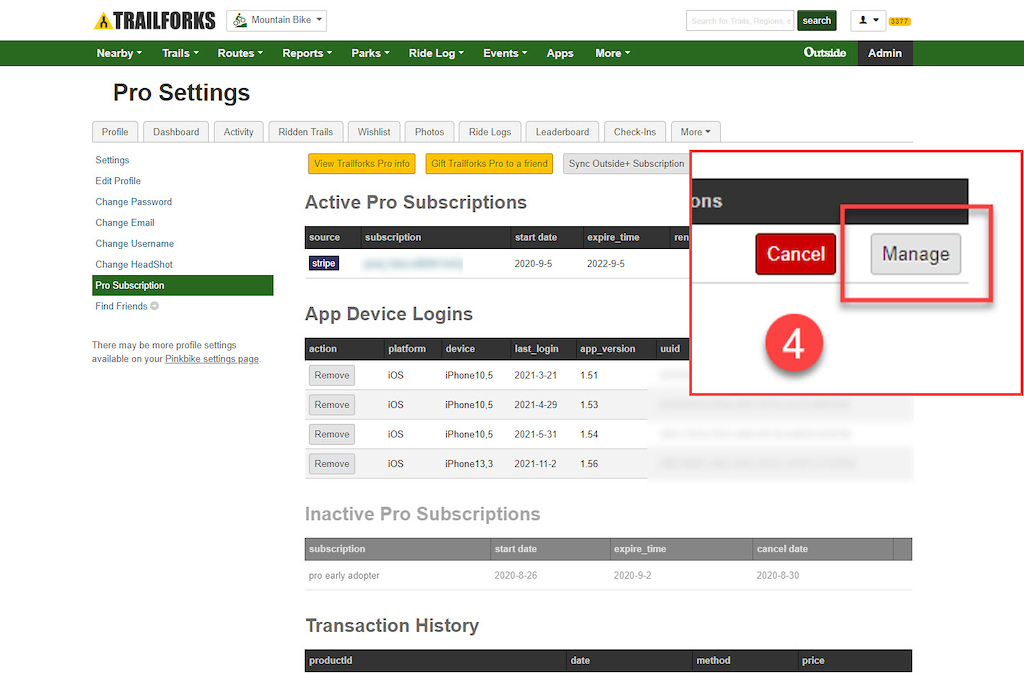Remove the iPhone10,5 device logged 2021-4-29

point(332,405)
